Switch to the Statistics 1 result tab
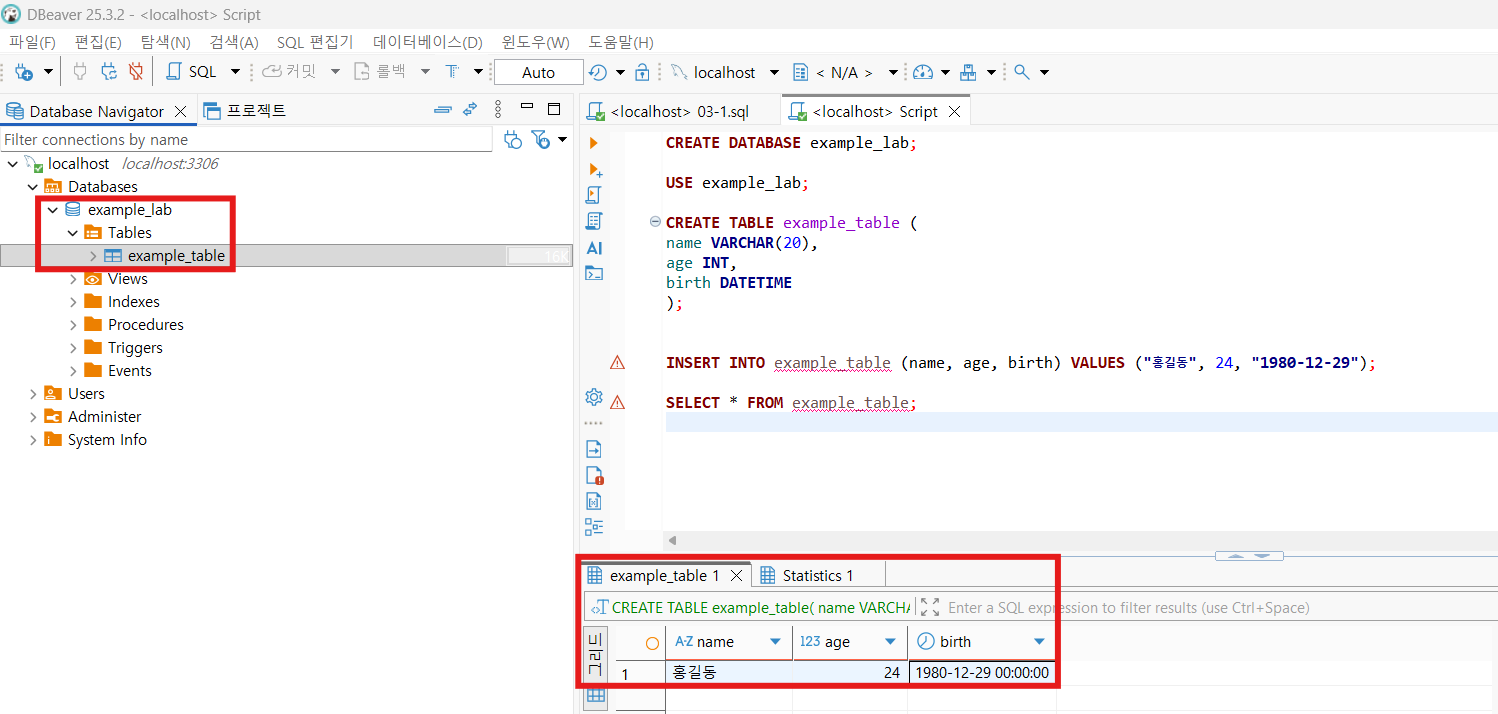Image resolution: width=1498 pixels, height=714 pixels. point(816,575)
